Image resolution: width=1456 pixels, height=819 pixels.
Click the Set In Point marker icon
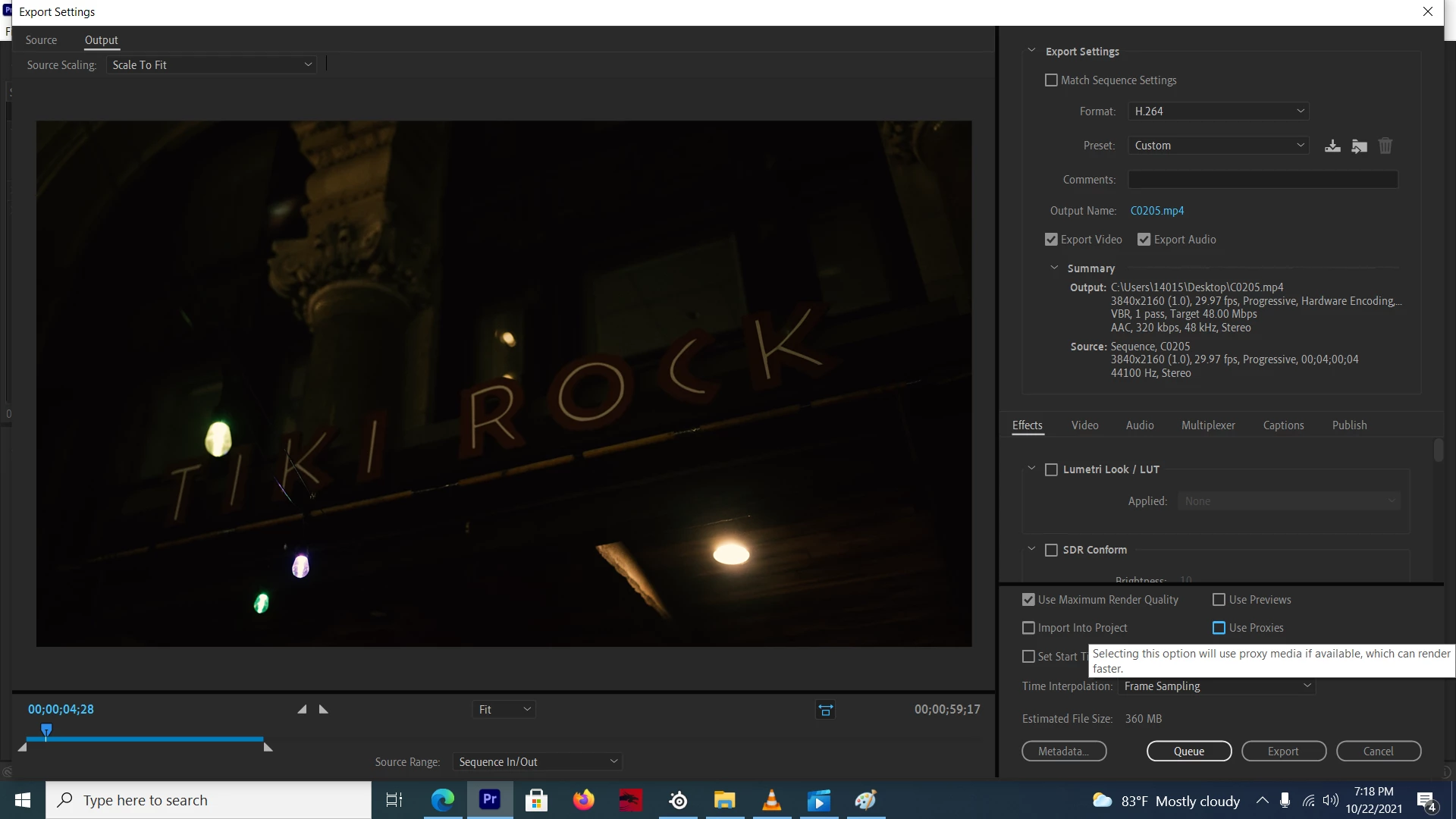(302, 709)
